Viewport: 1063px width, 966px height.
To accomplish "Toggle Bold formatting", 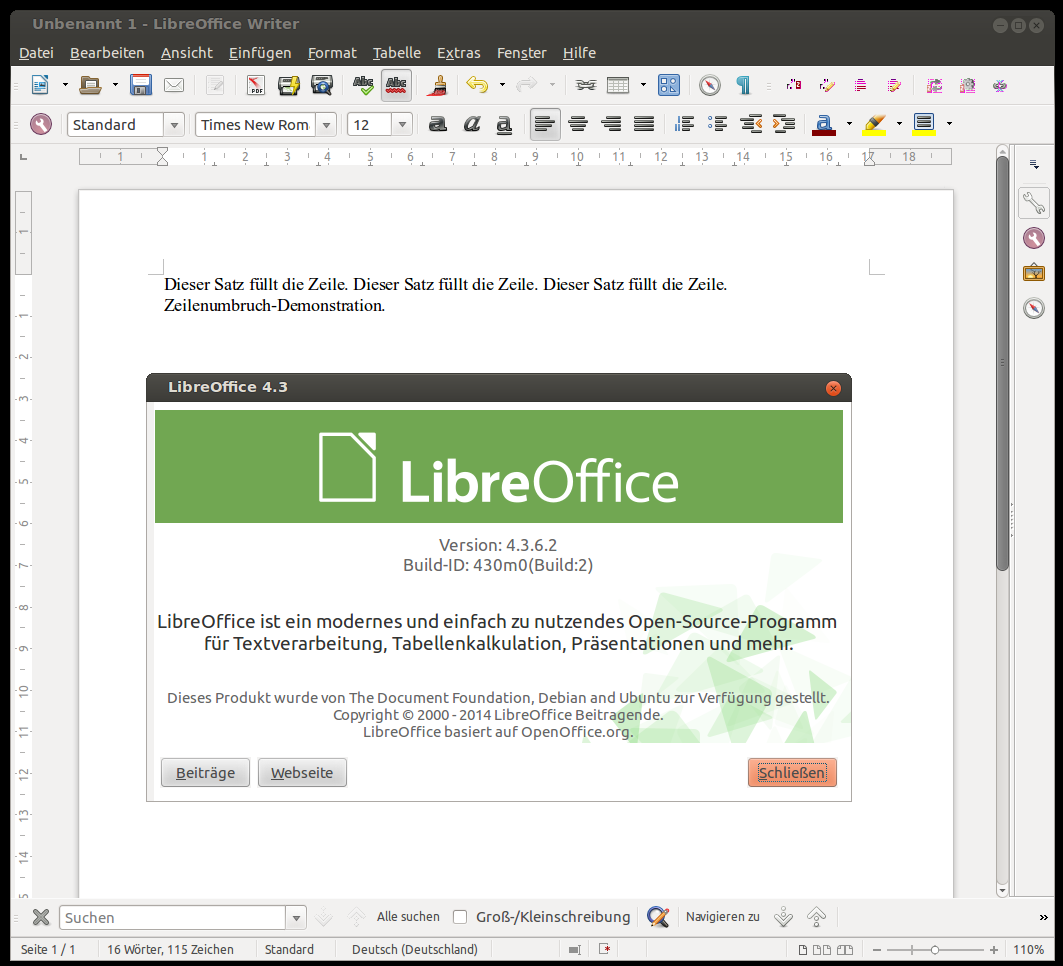I will [438, 124].
